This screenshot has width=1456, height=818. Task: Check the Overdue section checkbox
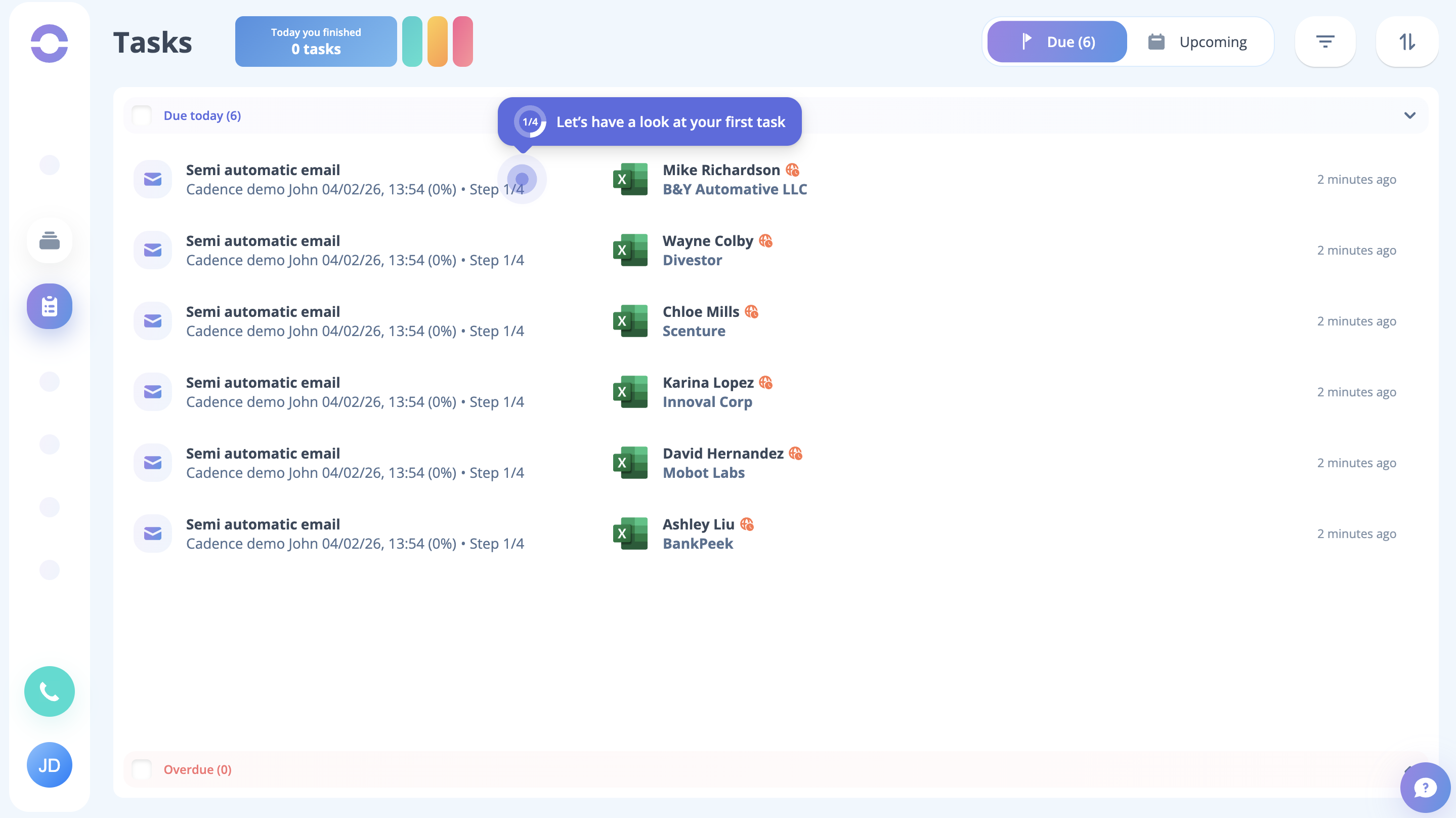[x=141, y=769]
